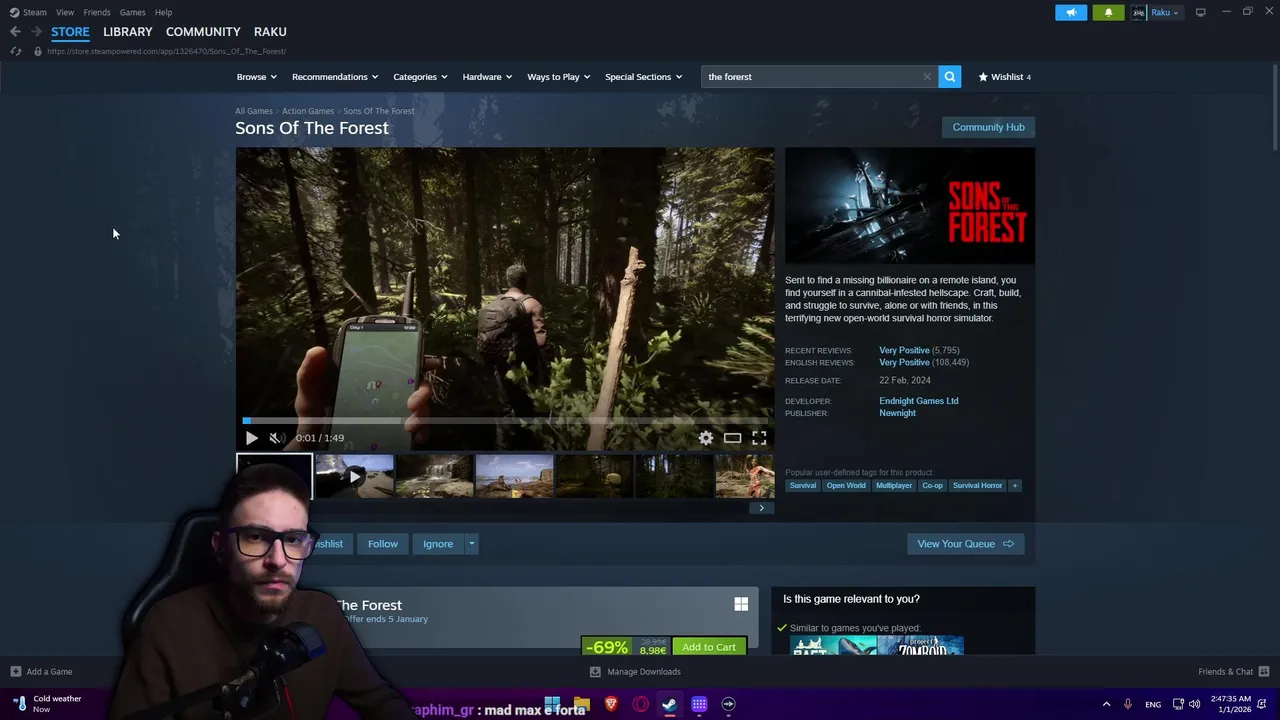Switch to the RAKU profile tab
Viewport: 1280px width, 720px height.
point(270,32)
